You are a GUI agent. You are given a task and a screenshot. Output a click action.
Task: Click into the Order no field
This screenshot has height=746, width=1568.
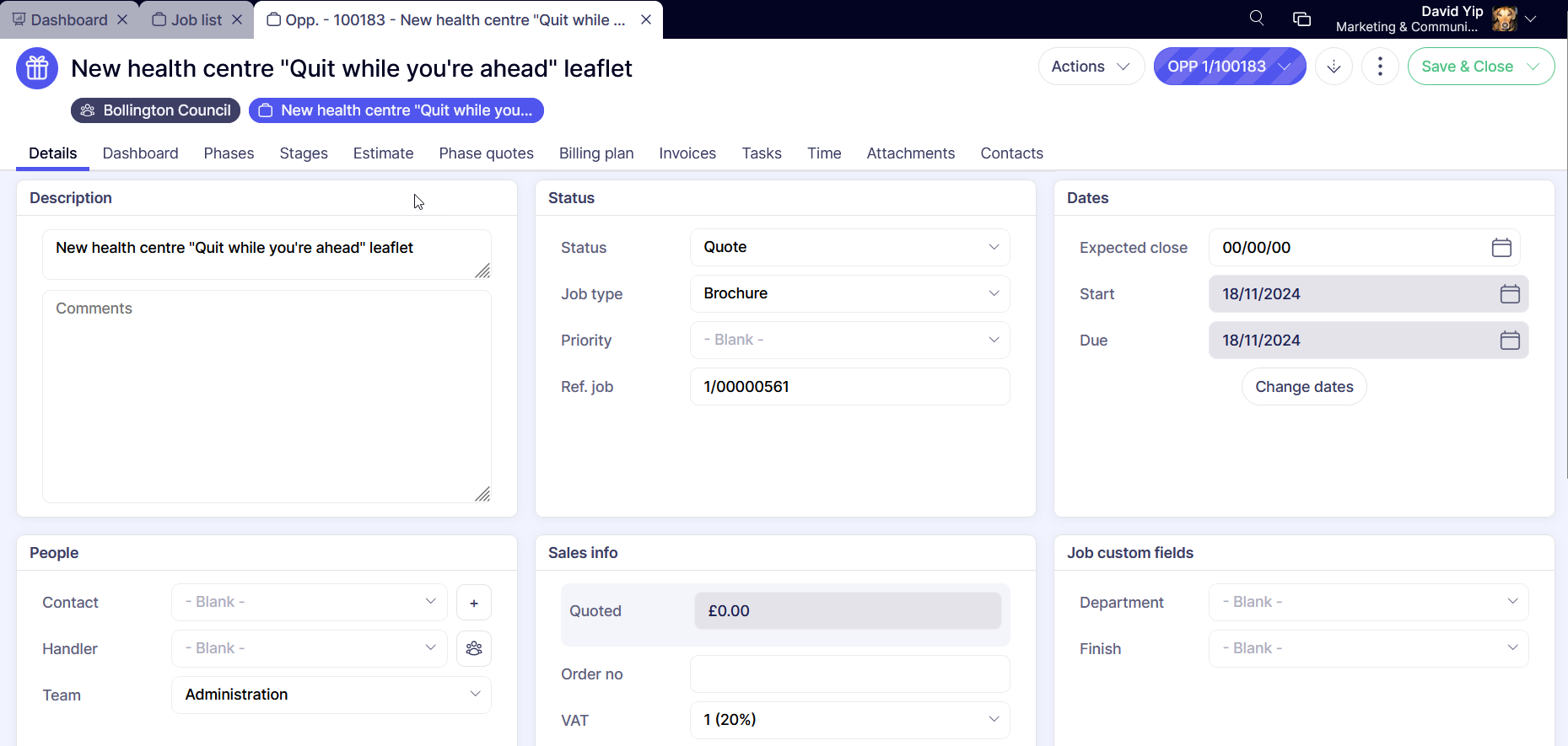pyautogui.click(x=849, y=674)
